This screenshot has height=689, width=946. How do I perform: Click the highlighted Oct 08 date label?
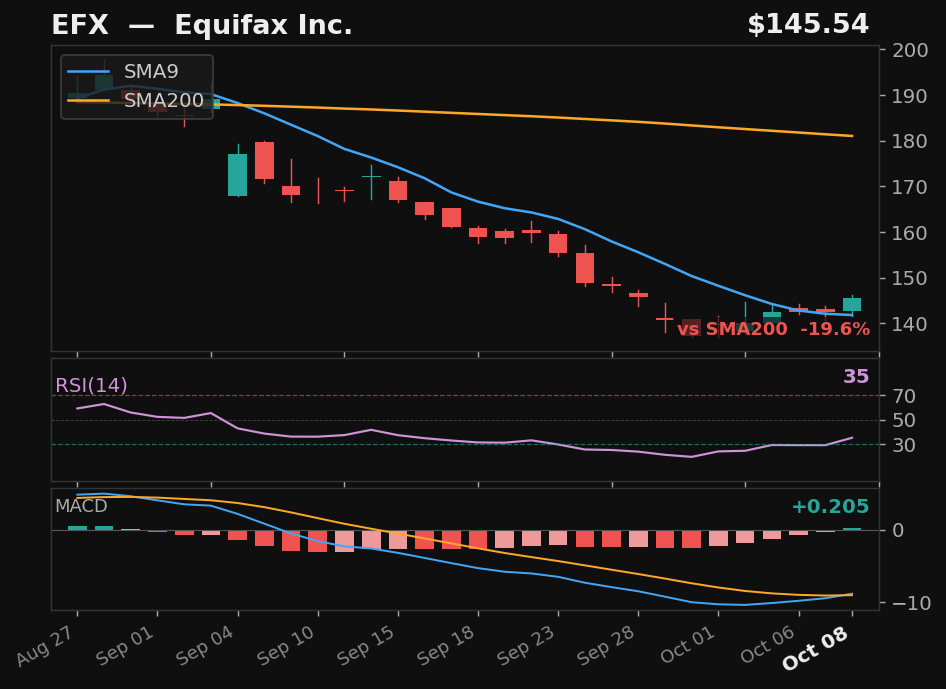coord(816,648)
